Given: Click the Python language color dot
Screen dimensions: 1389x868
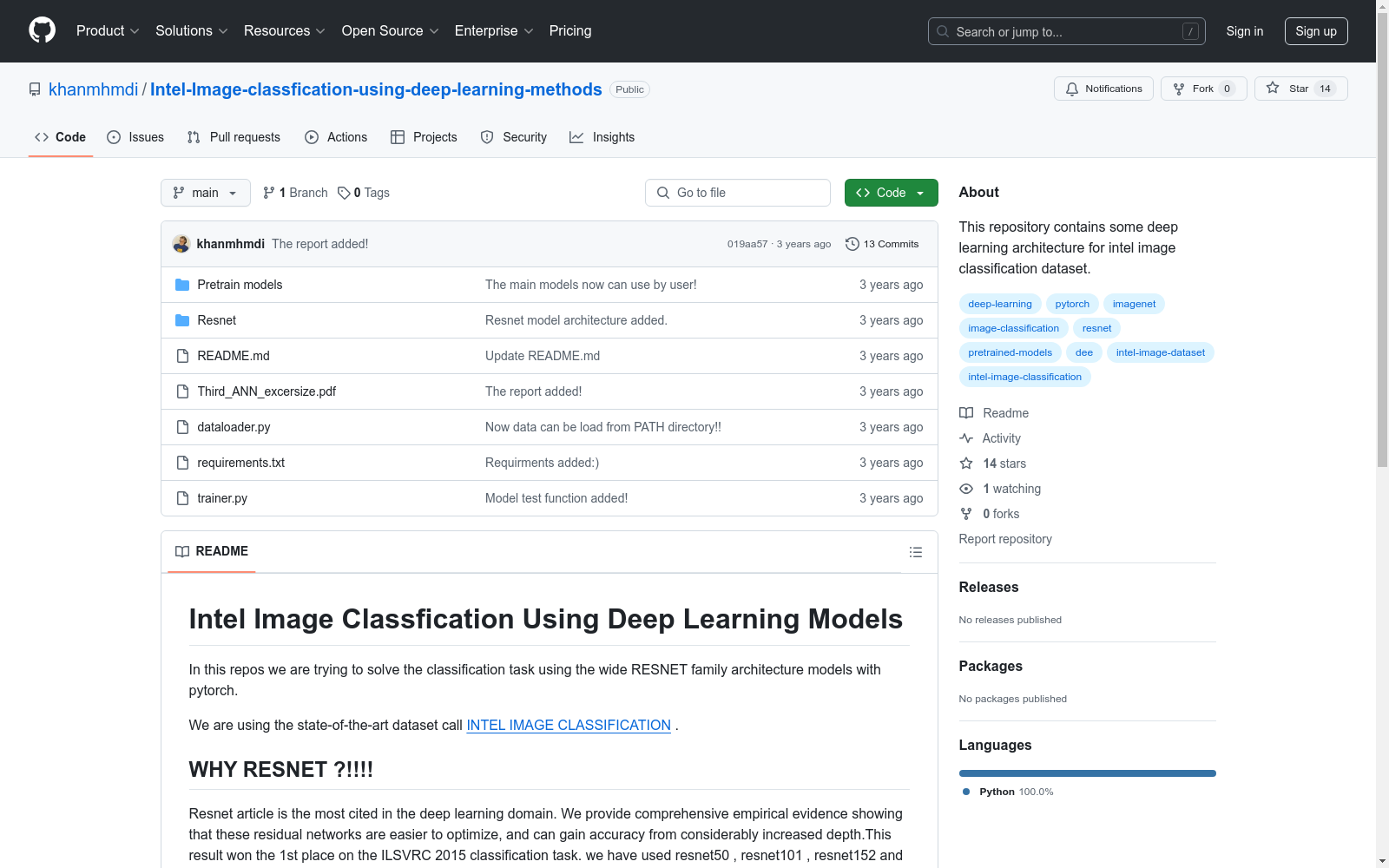Looking at the screenshot, I should pyautogui.click(x=966, y=792).
